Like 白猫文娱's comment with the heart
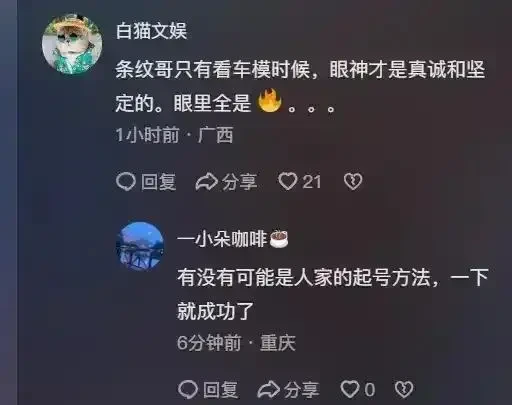The height and width of the screenshot is (405, 512). click(288, 182)
